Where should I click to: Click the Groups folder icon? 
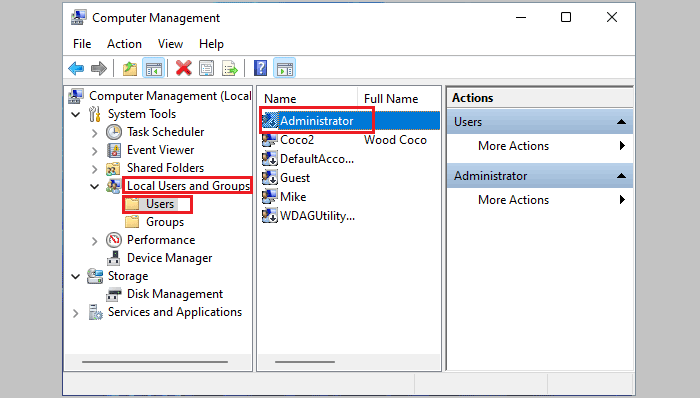132,222
